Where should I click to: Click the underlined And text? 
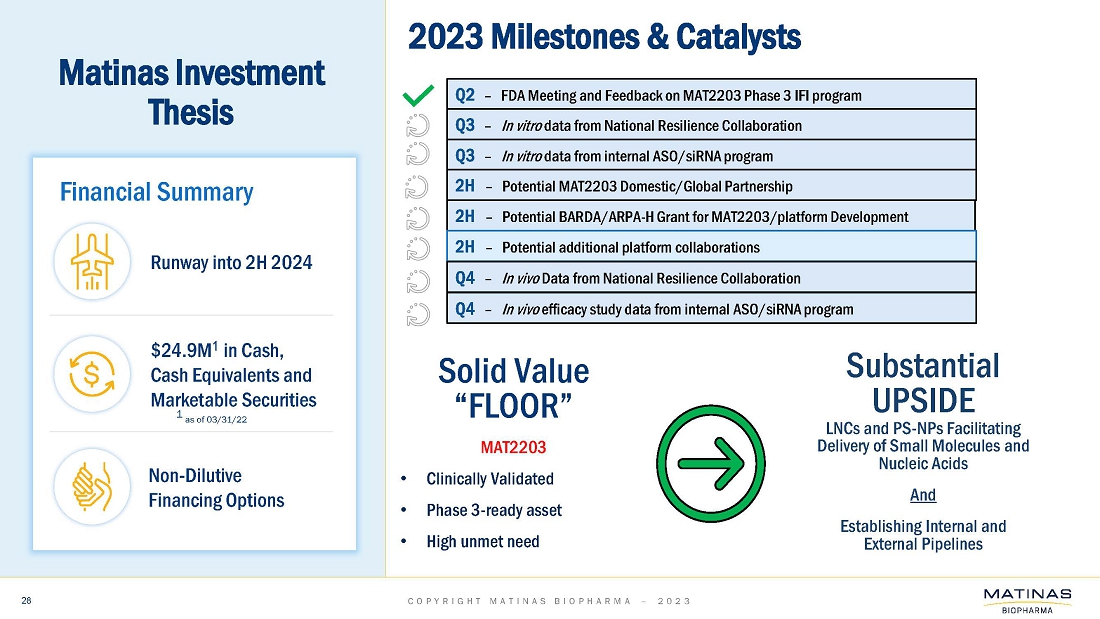(923, 495)
